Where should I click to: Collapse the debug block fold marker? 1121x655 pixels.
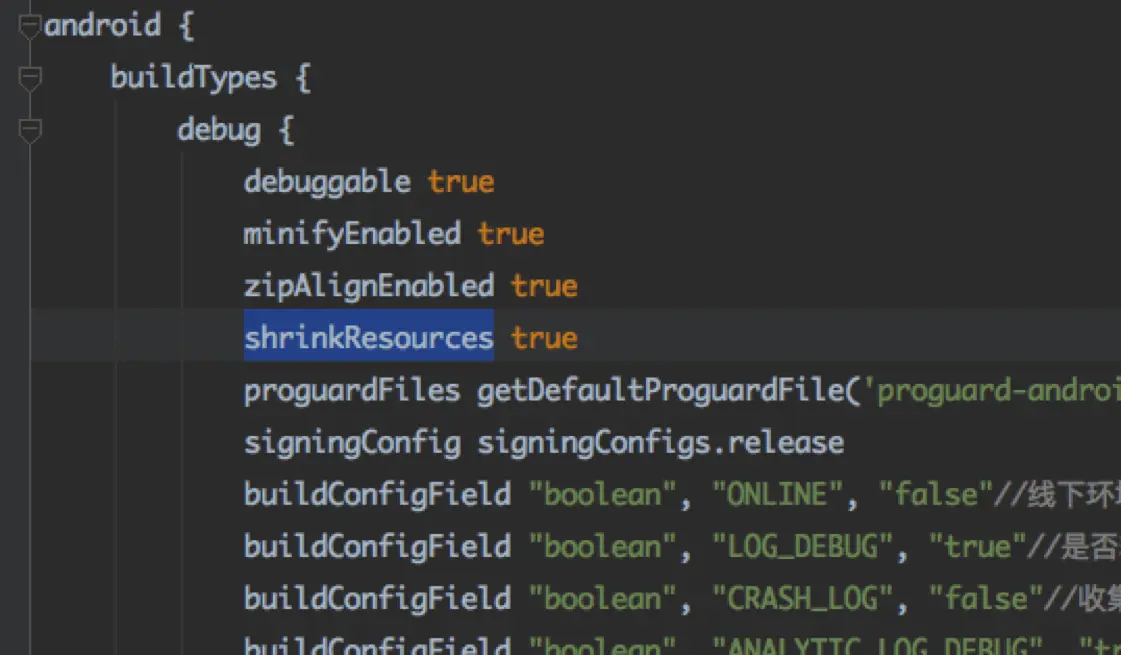[x=29, y=130]
